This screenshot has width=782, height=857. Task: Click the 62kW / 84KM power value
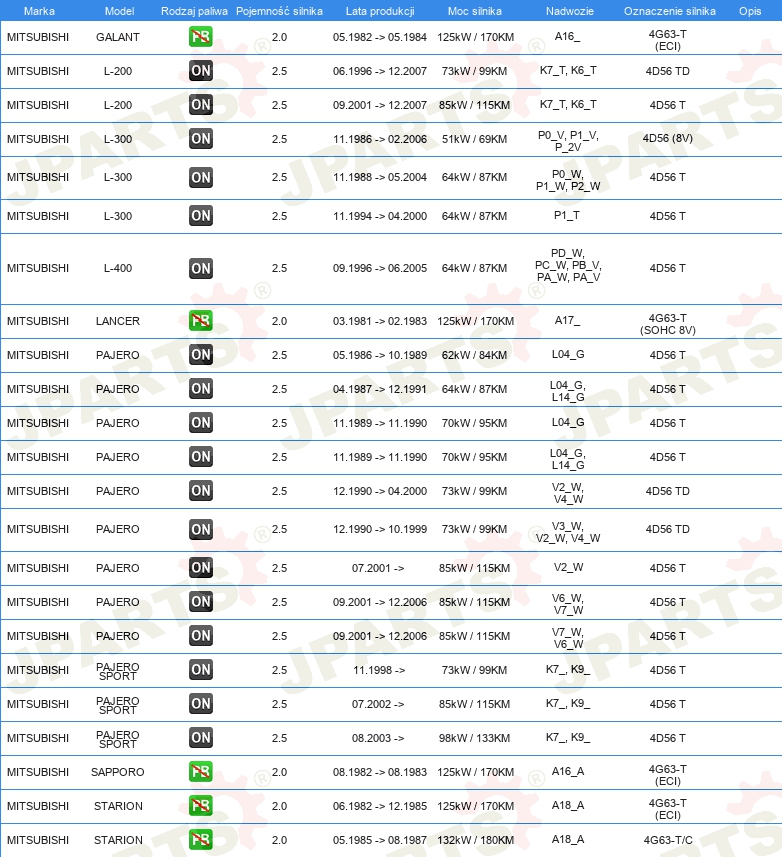[474, 355]
